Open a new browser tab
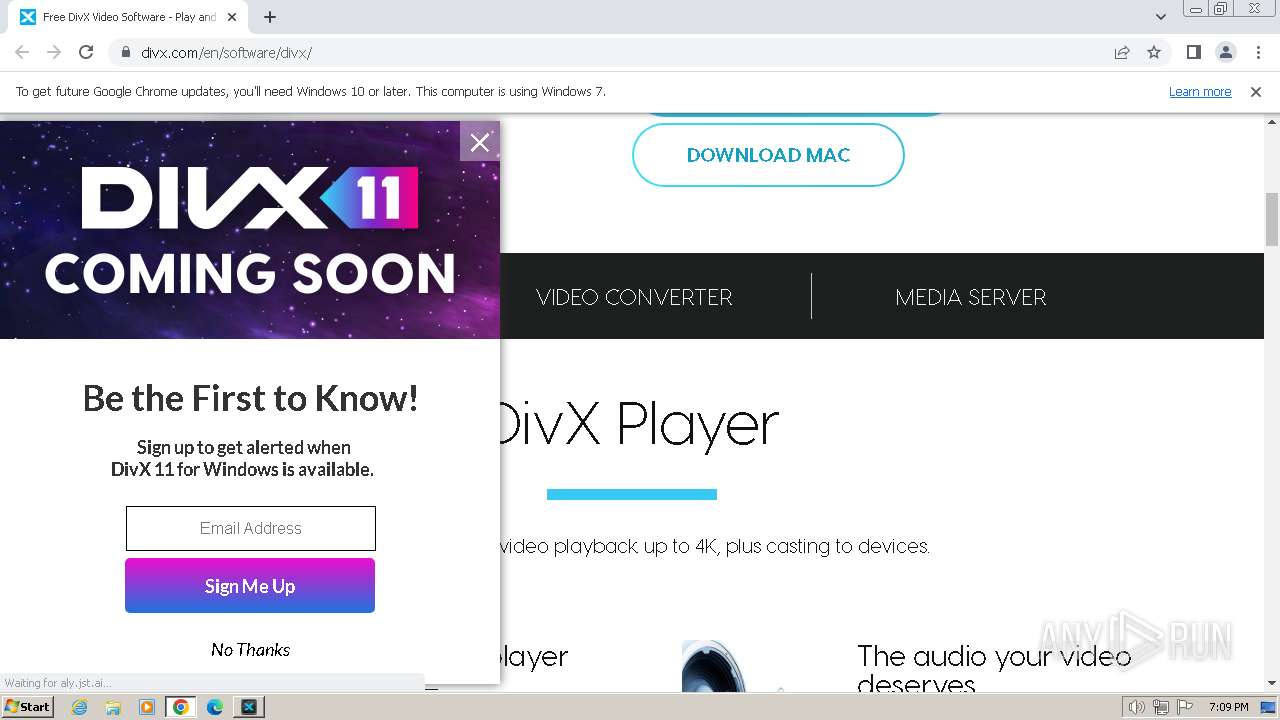1280x720 pixels. click(270, 17)
